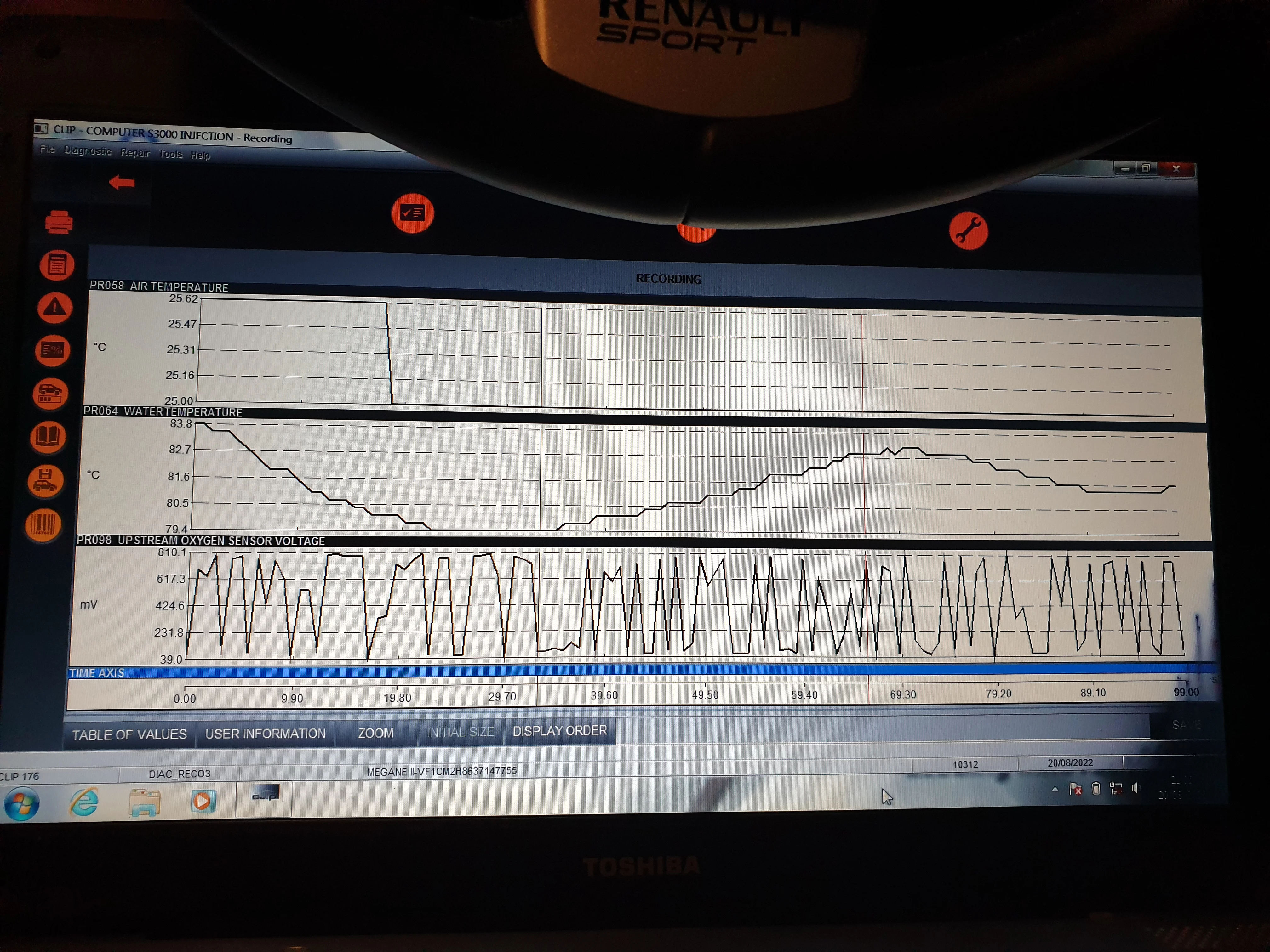
Task: Open Internet Explorer from the taskbar
Action: coord(84,802)
